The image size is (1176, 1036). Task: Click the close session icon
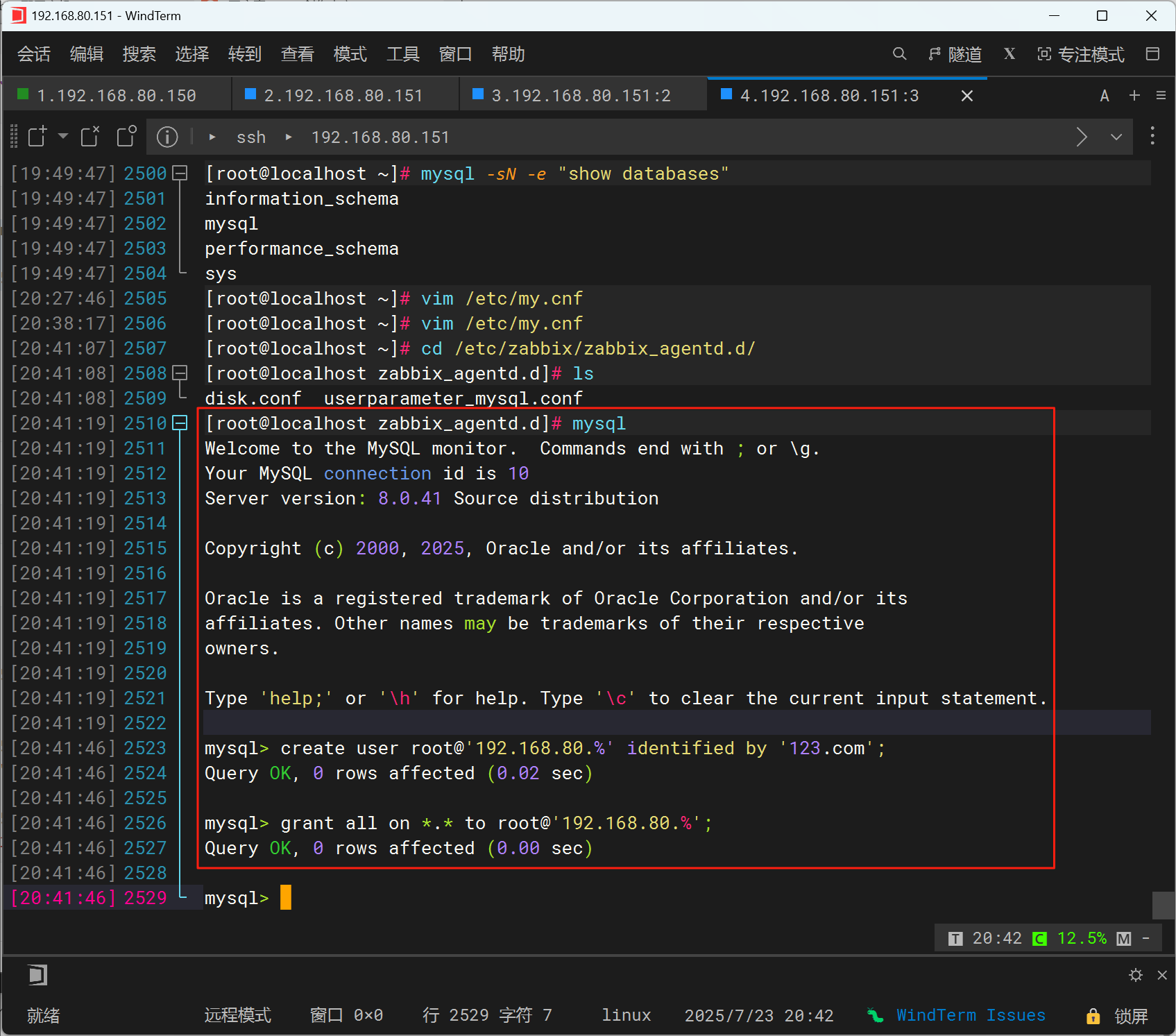point(90,136)
